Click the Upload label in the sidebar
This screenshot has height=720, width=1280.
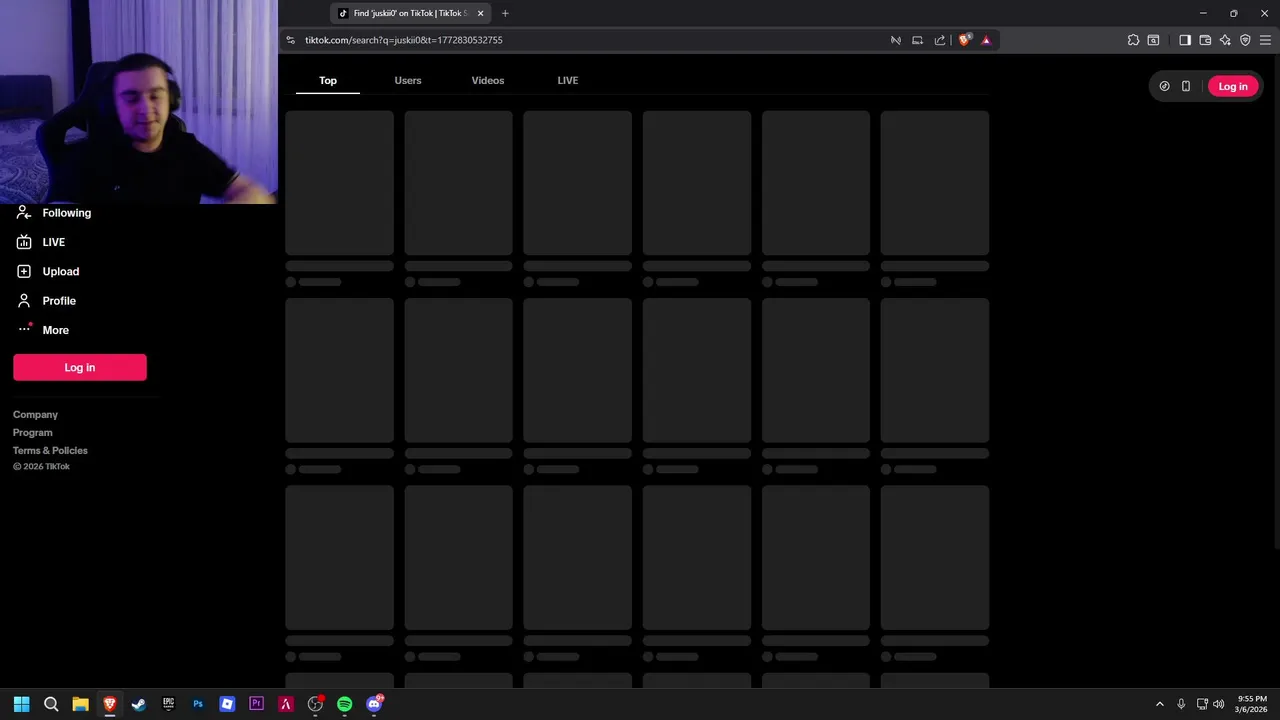[61, 271]
